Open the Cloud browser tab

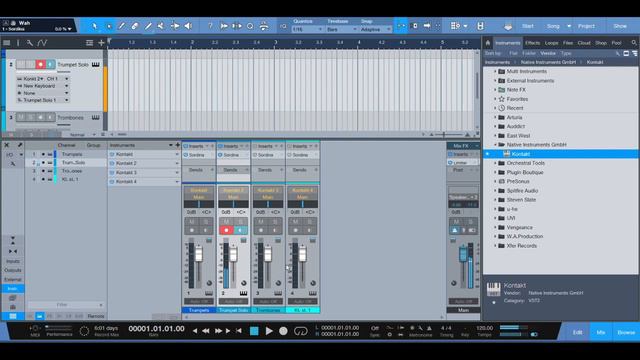tap(584, 43)
